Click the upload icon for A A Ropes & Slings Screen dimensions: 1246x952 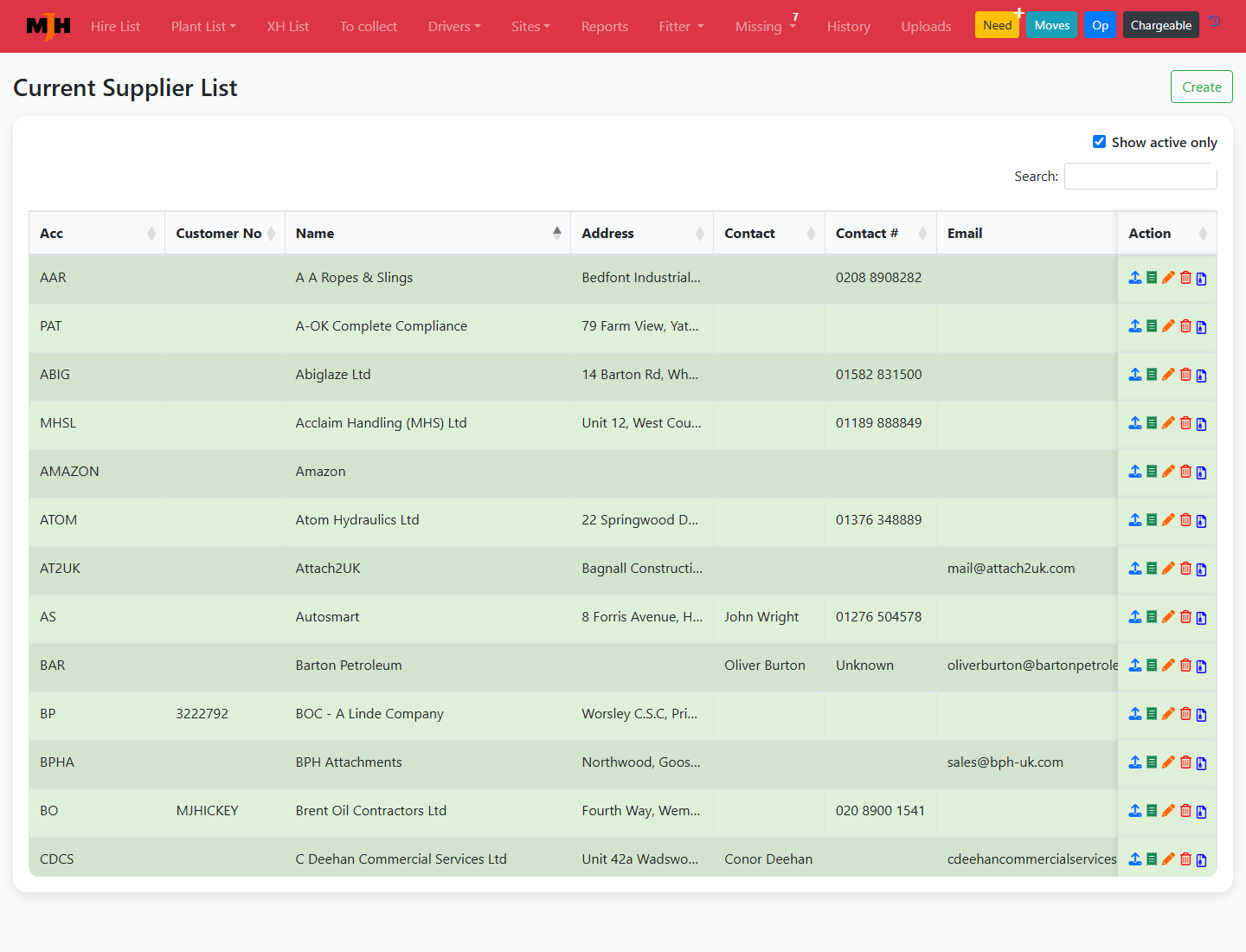tap(1135, 278)
